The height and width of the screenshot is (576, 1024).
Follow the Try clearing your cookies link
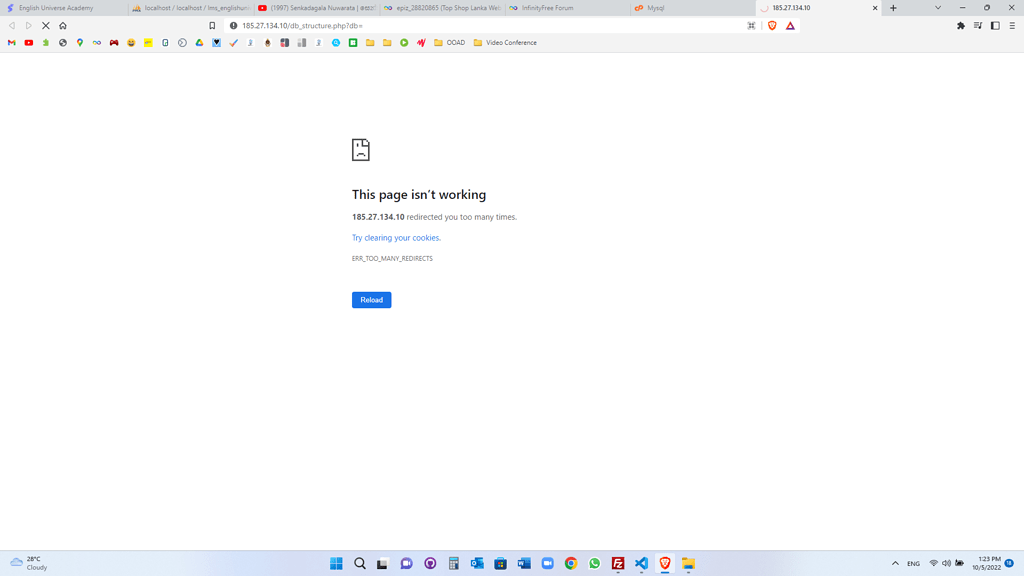pos(395,238)
